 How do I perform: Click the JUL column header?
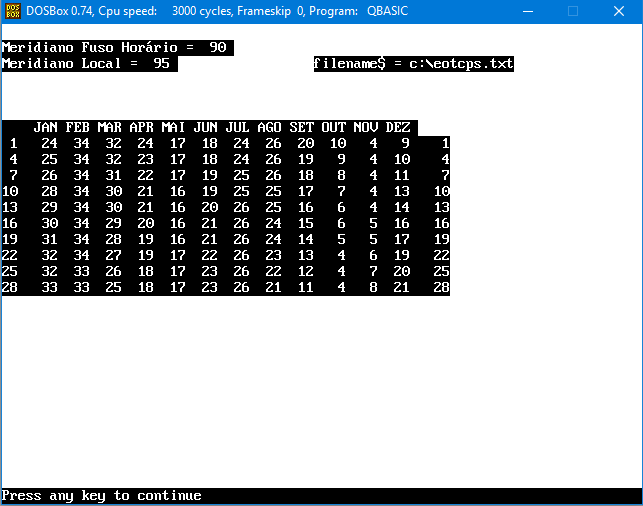[237, 128]
